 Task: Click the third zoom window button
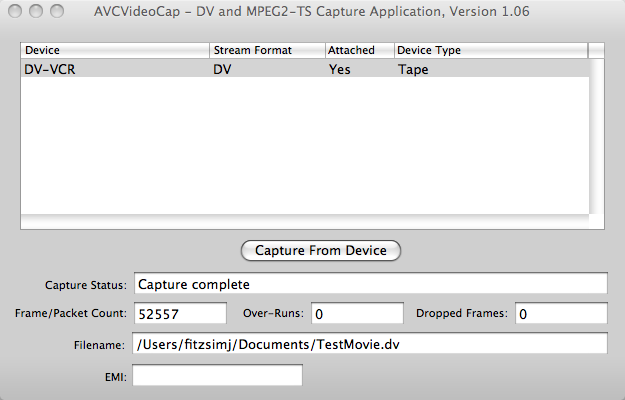tap(57, 11)
